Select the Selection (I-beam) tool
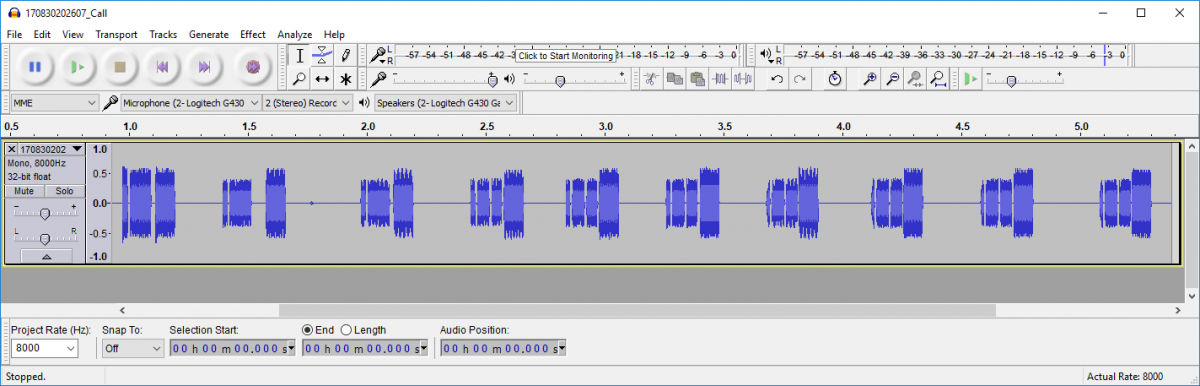This screenshot has height=386, width=1200. click(299, 55)
